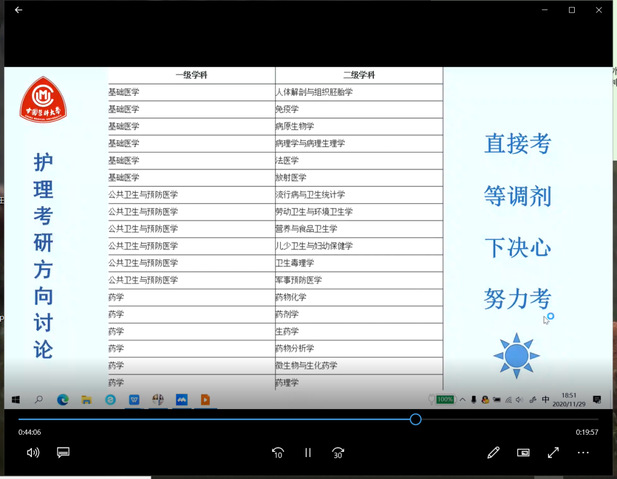
Task: Open the pencil edit tool
Action: (x=493, y=452)
